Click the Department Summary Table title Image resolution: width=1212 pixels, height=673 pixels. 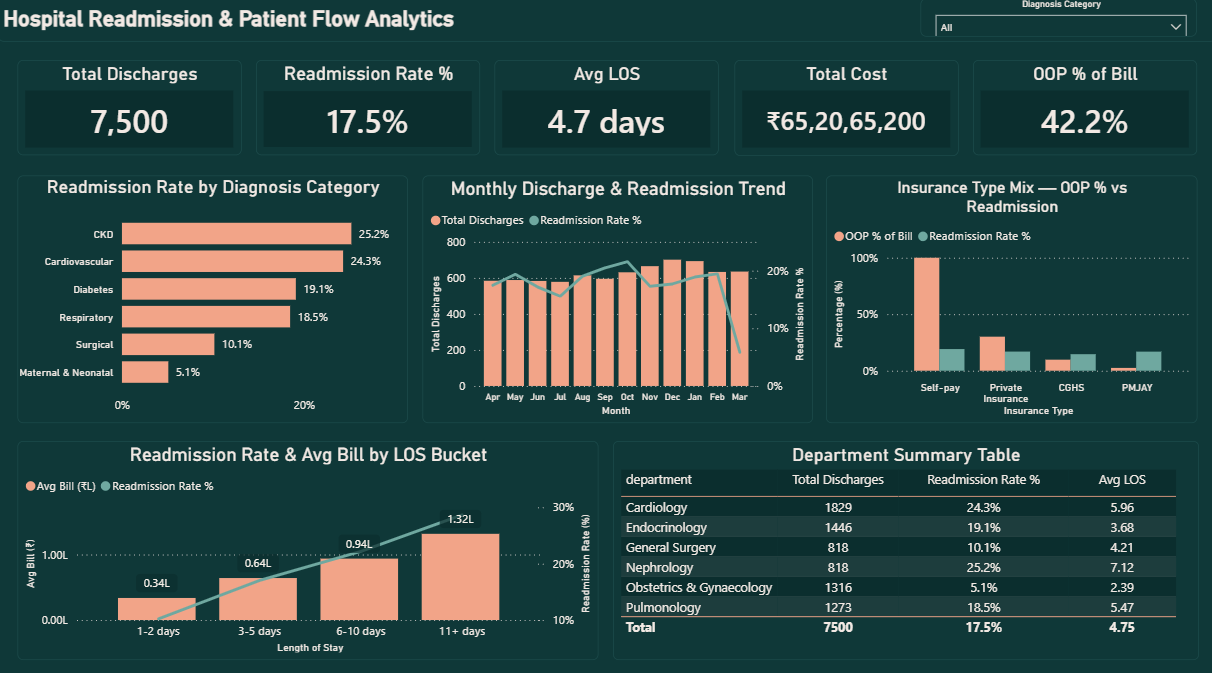click(x=906, y=455)
